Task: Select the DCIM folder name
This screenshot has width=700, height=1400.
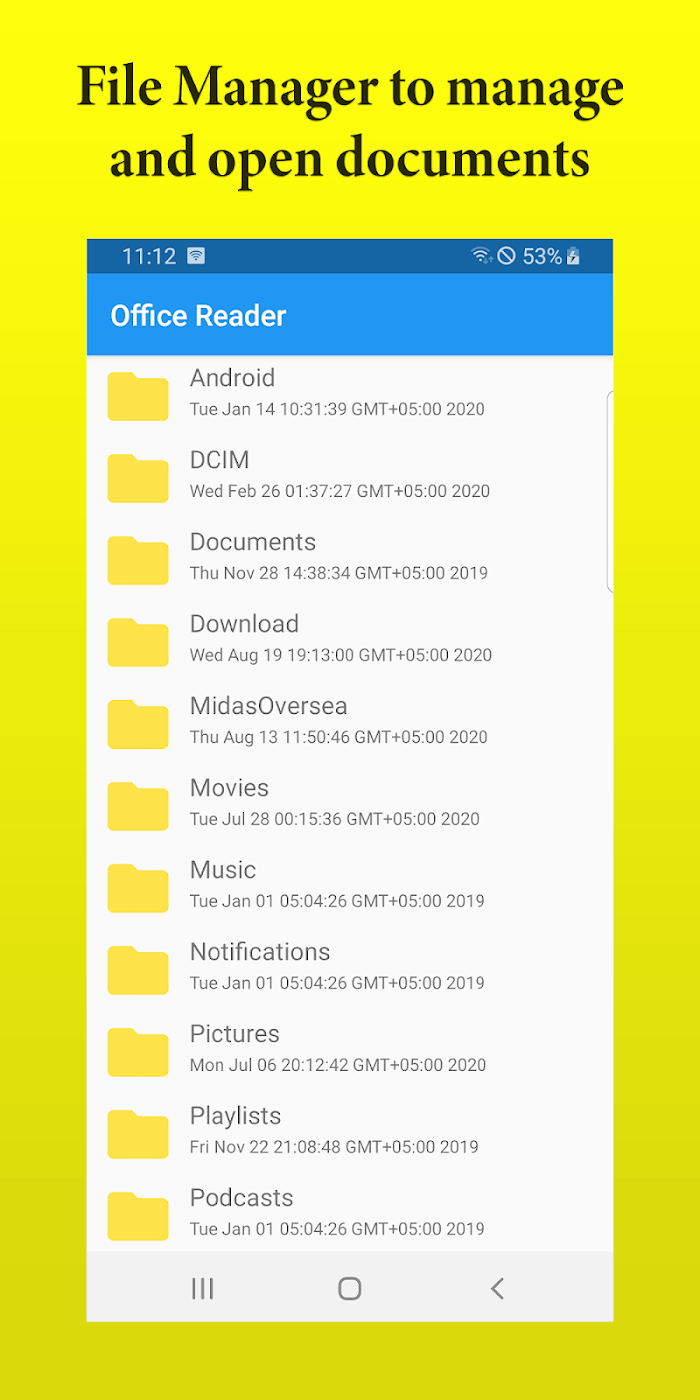Action: click(219, 460)
